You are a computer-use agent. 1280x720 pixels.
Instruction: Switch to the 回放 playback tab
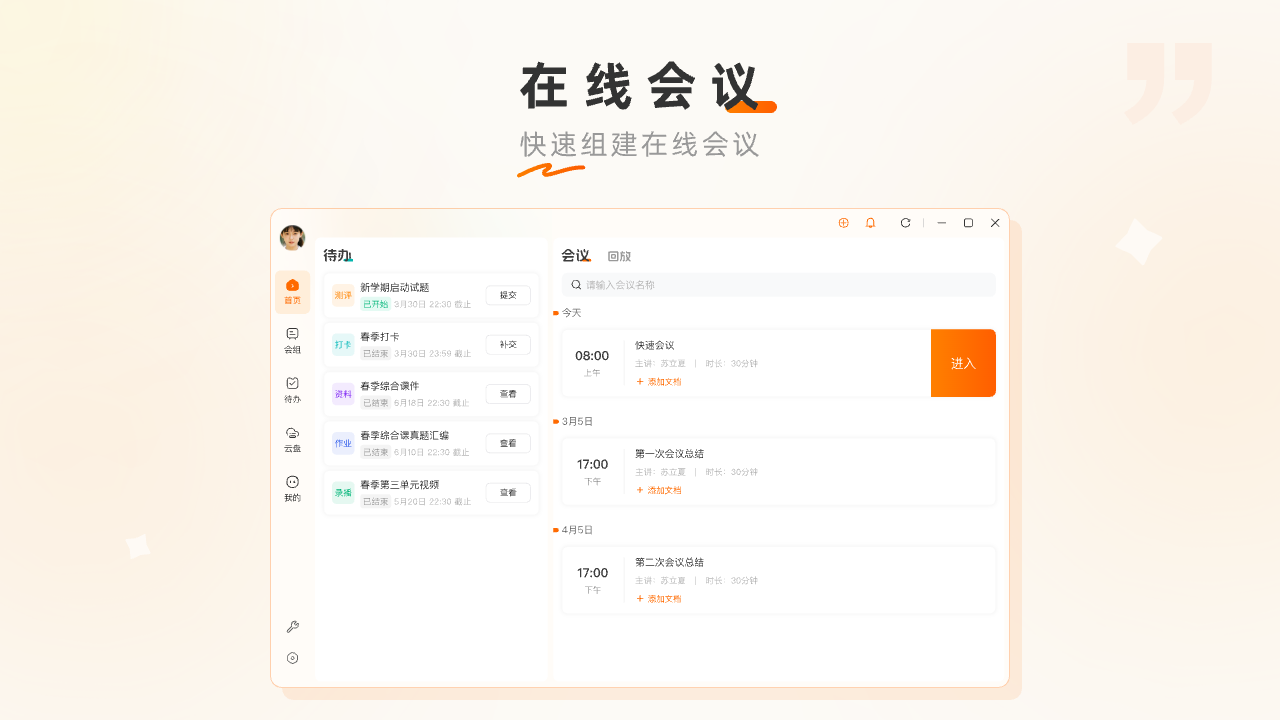(620, 256)
